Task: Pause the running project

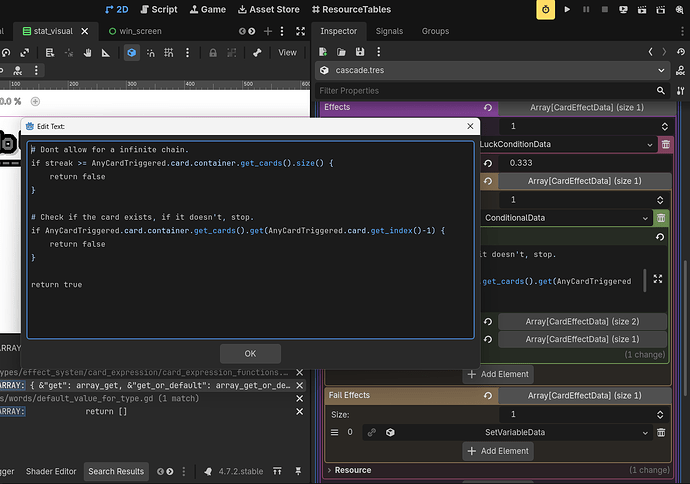Action: point(586,9)
